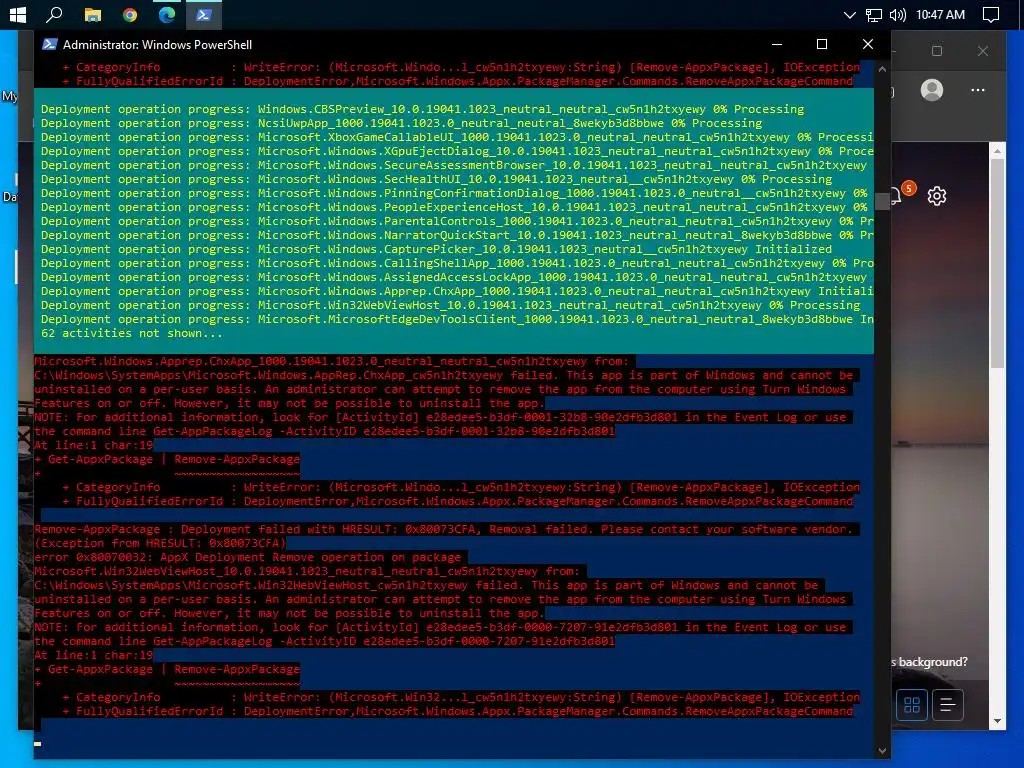
Task: Open the 10:47 AM clock
Action: click(x=940, y=14)
